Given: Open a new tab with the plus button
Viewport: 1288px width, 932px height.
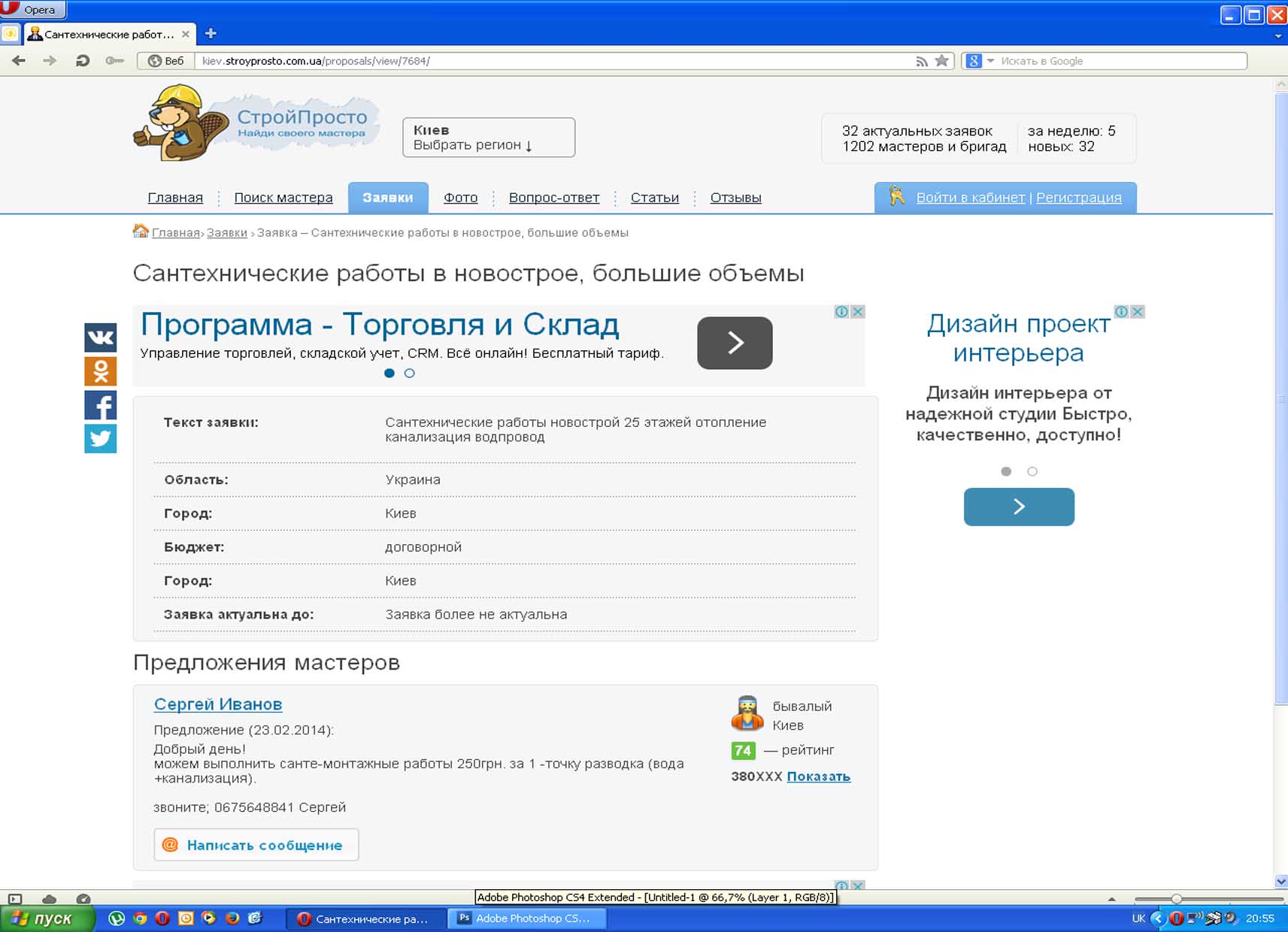Looking at the screenshot, I should [211, 33].
